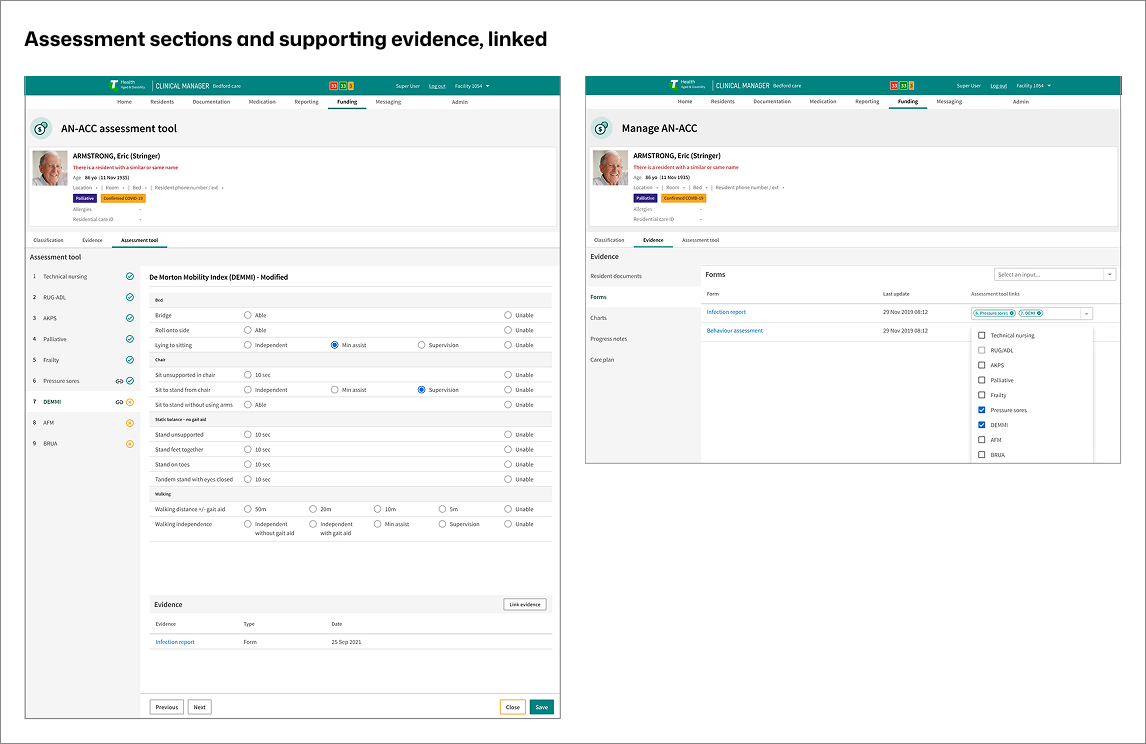Expand the assessment tool links dropdown for Infection report

point(1086,313)
